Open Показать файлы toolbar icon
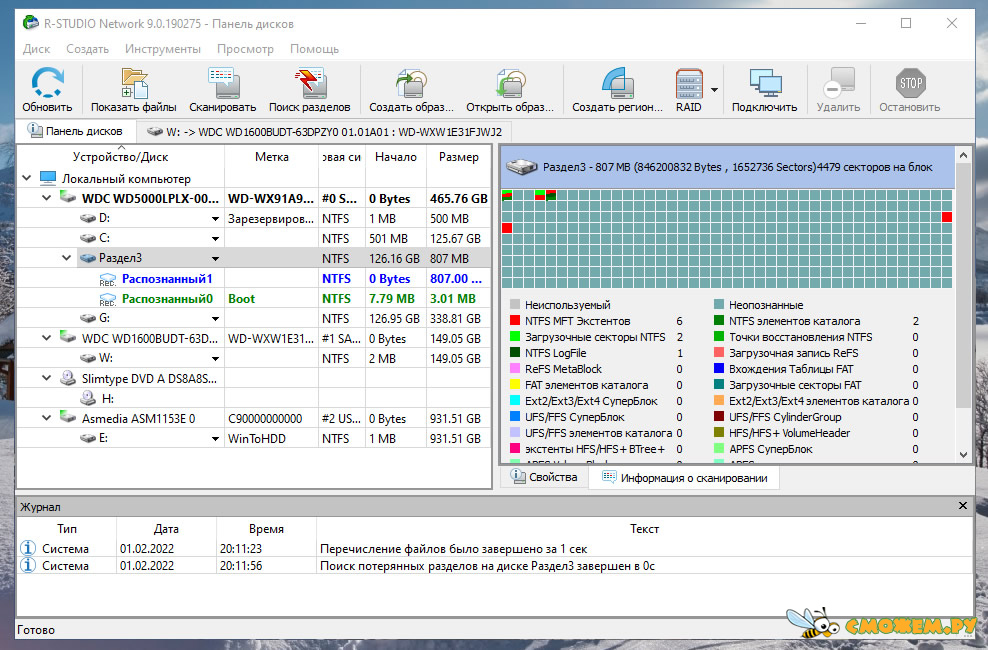 point(134,83)
